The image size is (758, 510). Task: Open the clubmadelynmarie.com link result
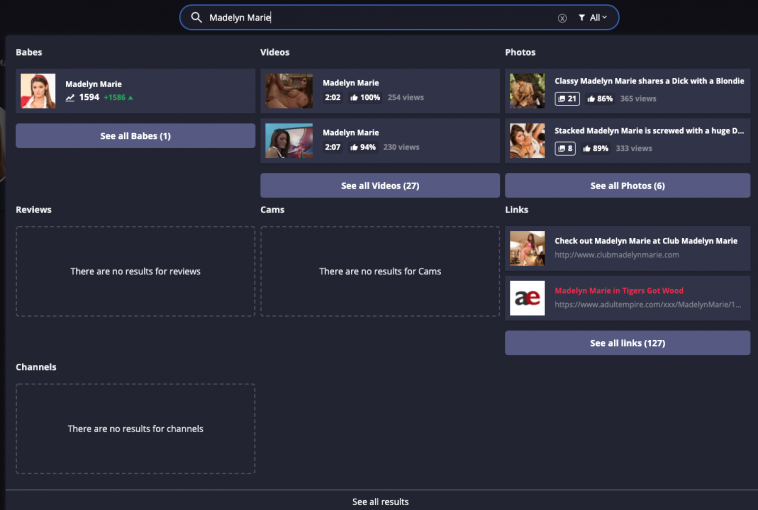(x=645, y=247)
